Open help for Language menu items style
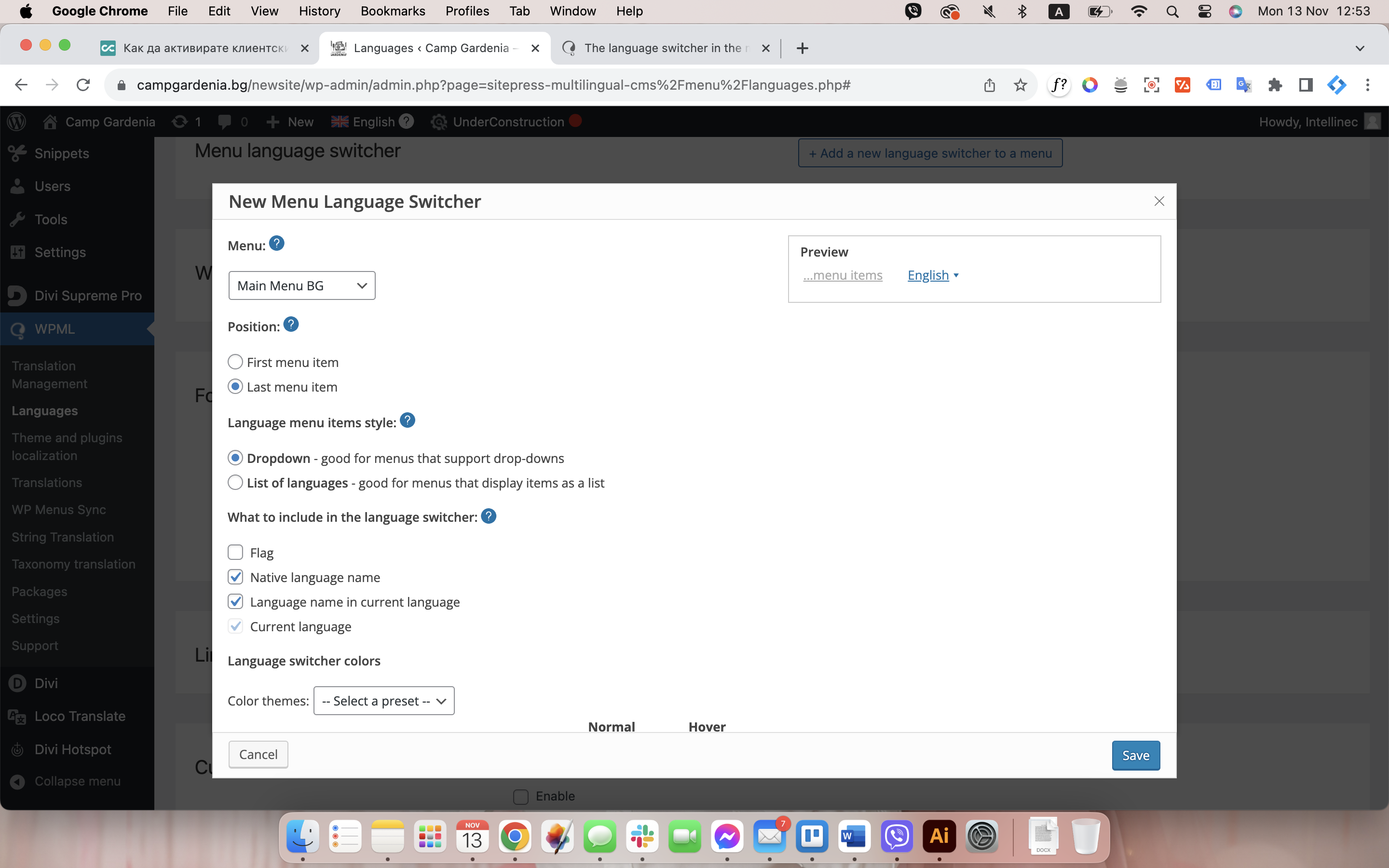The width and height of the screenshot is (1389, 868). 408,421
